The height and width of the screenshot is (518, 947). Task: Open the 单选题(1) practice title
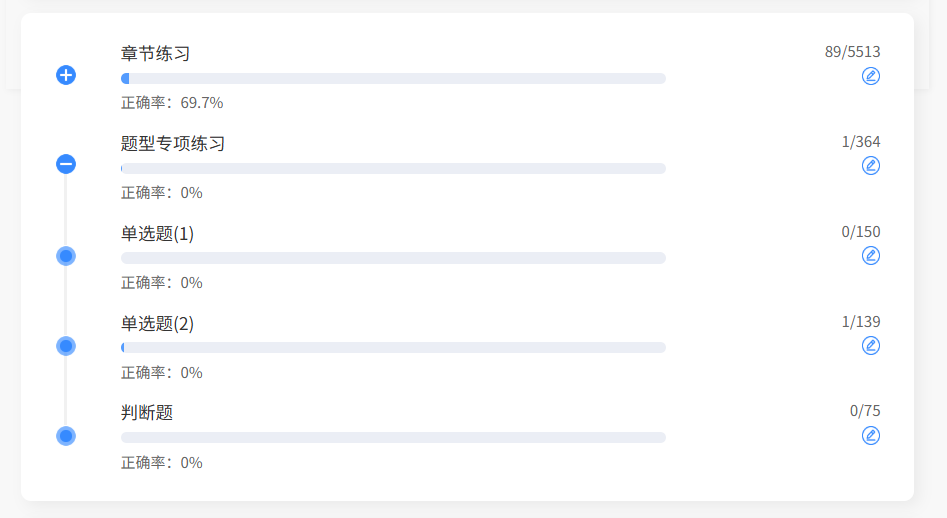pos(157,234)
